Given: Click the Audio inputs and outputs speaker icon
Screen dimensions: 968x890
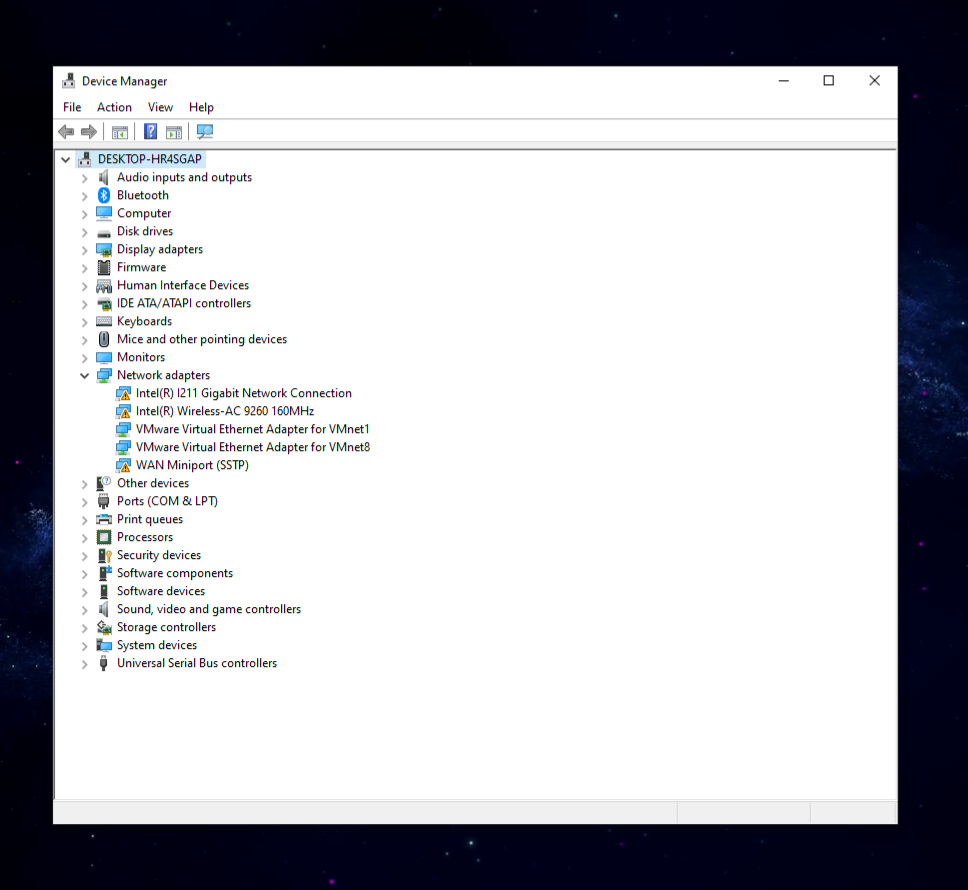Looking at the screenshot, I should click(104, 177).
